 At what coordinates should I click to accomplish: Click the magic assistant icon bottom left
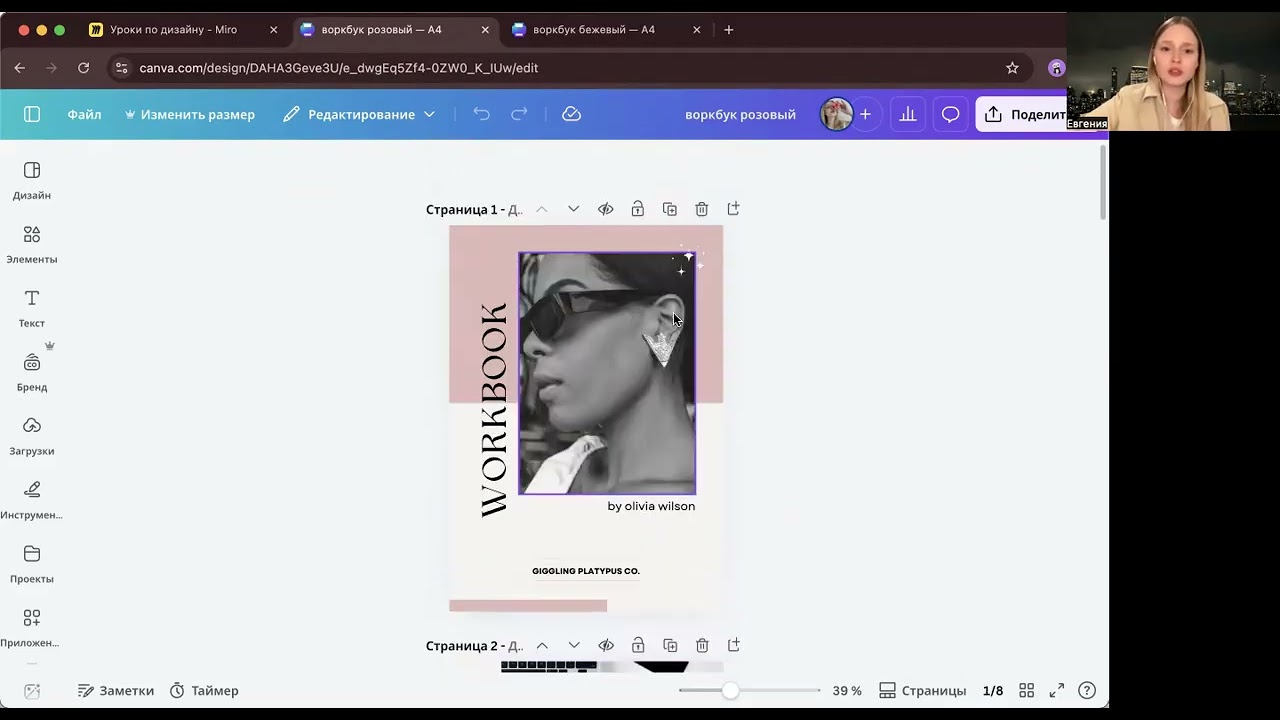[32, 691]
